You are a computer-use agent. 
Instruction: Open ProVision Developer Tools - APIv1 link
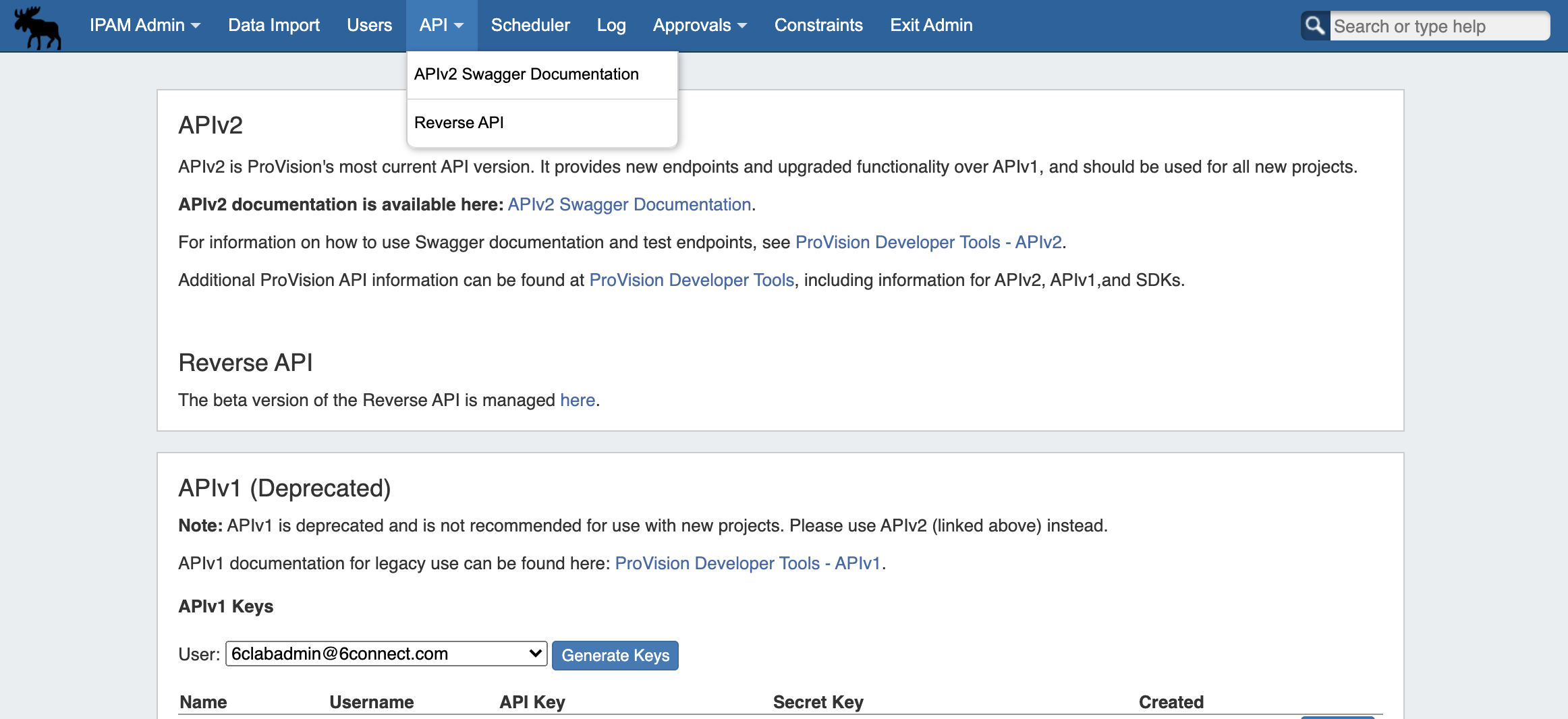tap(748, 563)
